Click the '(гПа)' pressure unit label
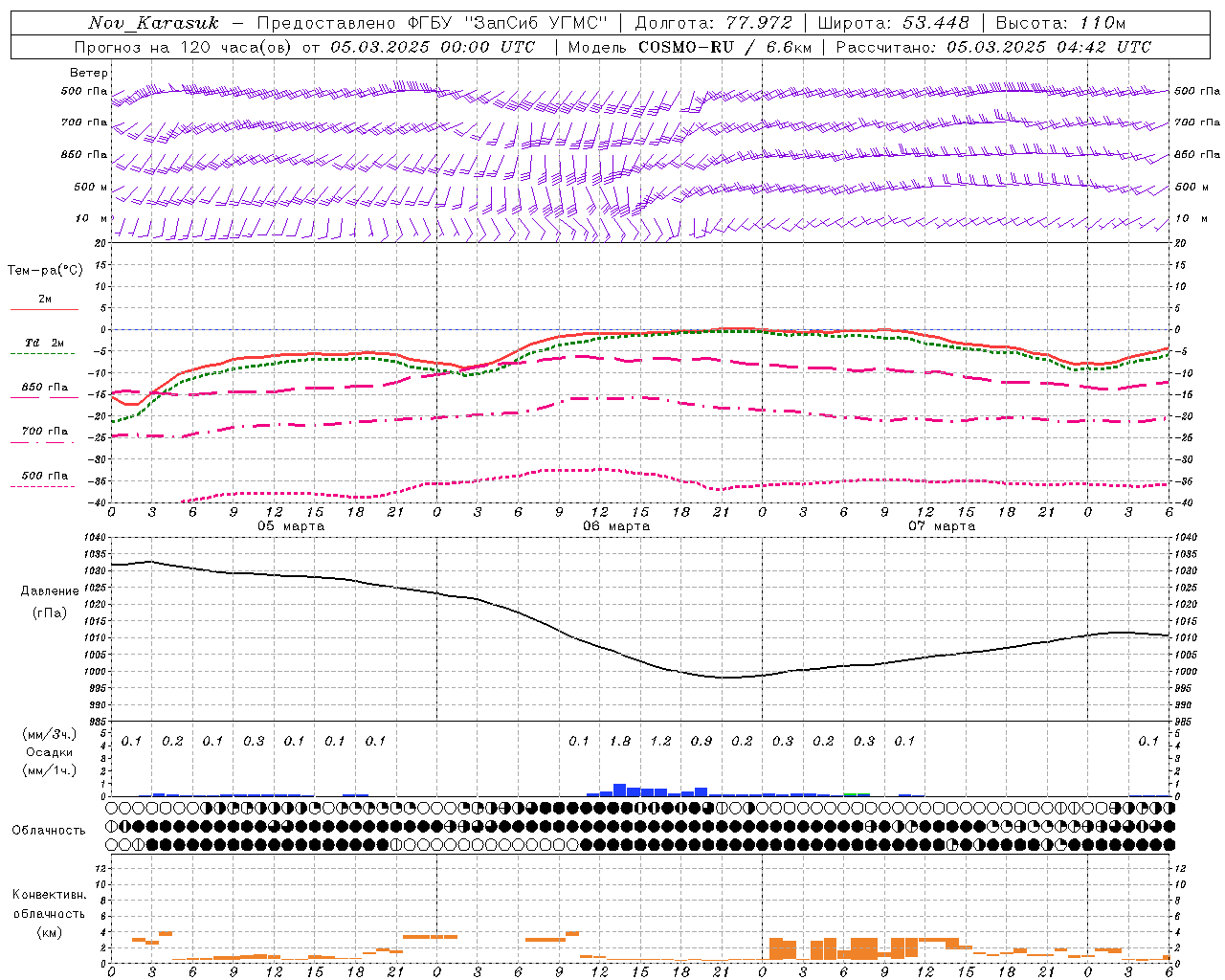 click(x=50, y=613)
